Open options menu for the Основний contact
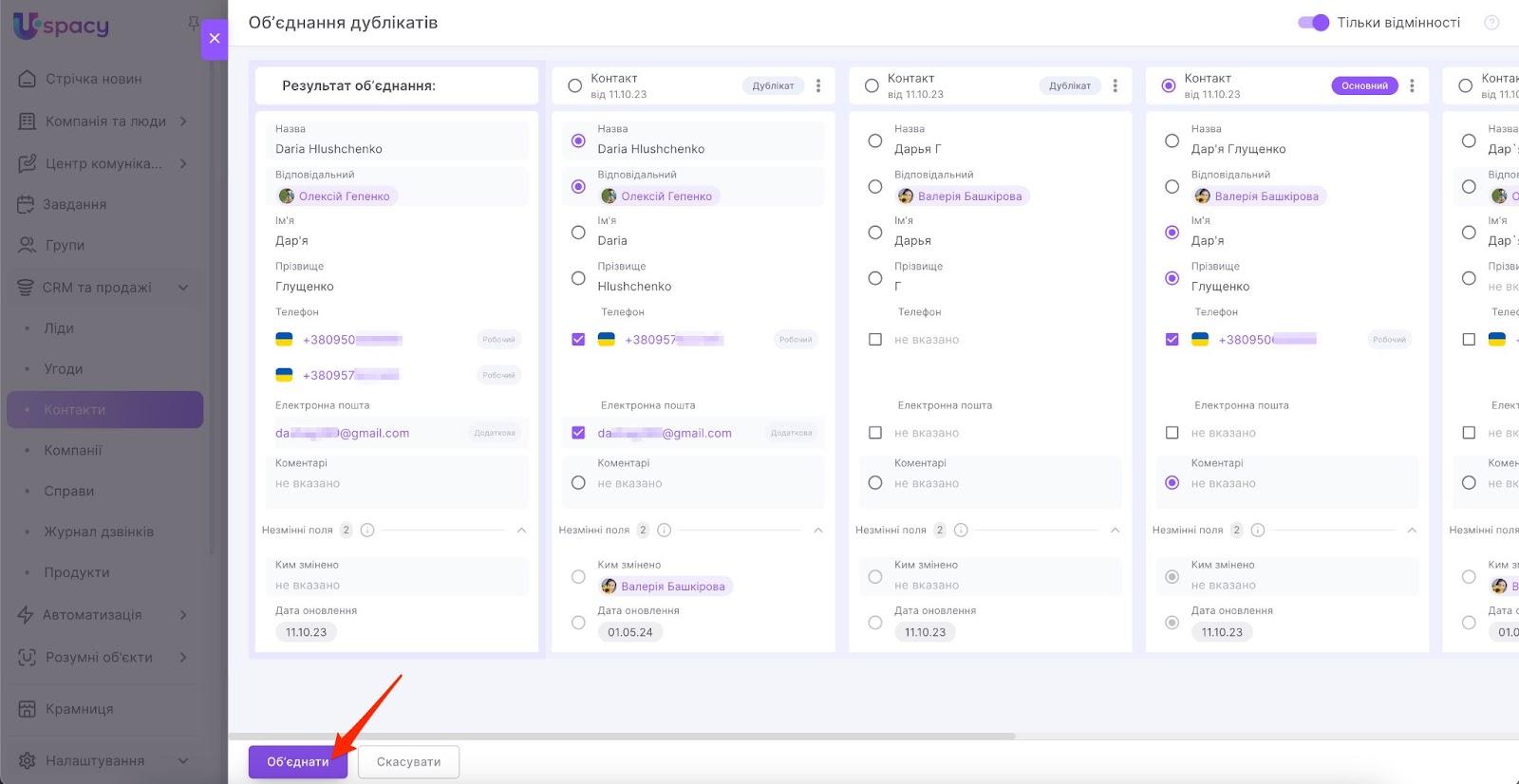Viewport: 1519px width, 784px height. coord(1413,85)
